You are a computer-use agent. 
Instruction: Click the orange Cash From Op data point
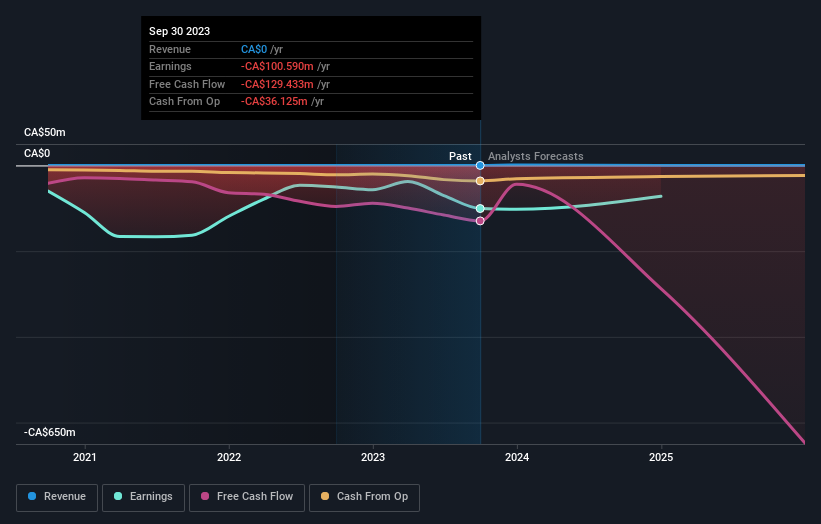(x=480, y=181)
